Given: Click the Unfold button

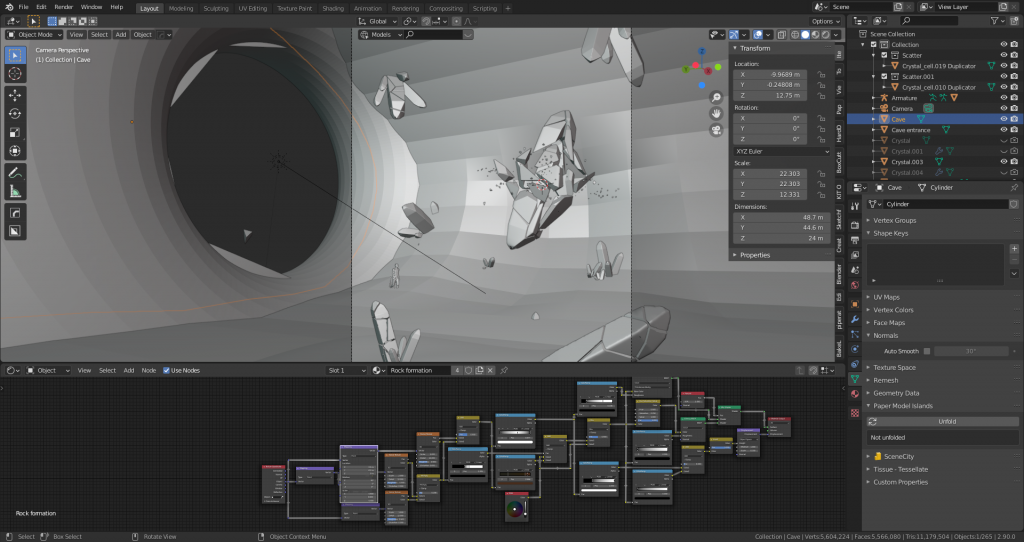Looking at the screenshot, I should pos(946,422).
